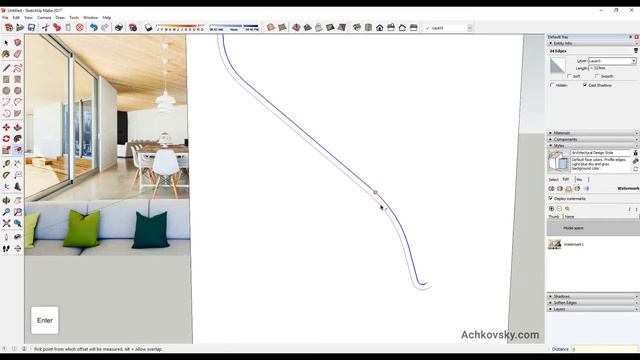The width and height of the screenshot is (640, 360).
Task: Expand the Soften Edges panel
Action: click(x=593, y=303)
